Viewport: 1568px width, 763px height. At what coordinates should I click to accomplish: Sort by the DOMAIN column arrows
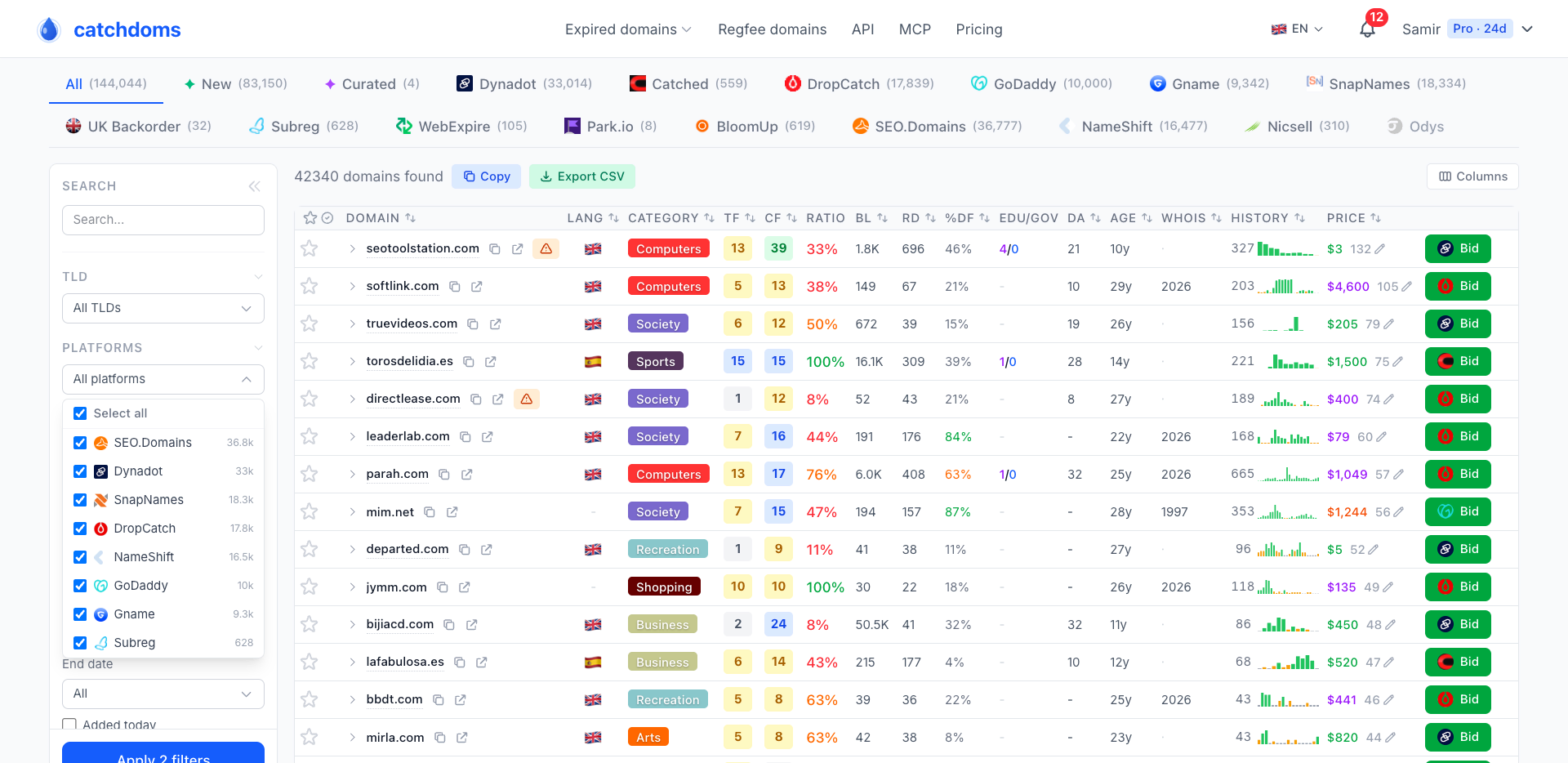click(410, 218)
